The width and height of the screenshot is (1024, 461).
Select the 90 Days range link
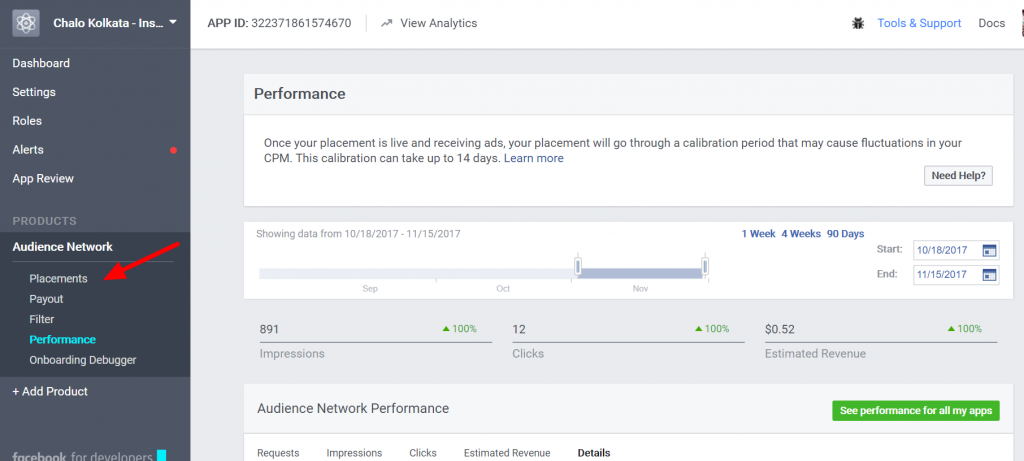[x=845, y=234]
